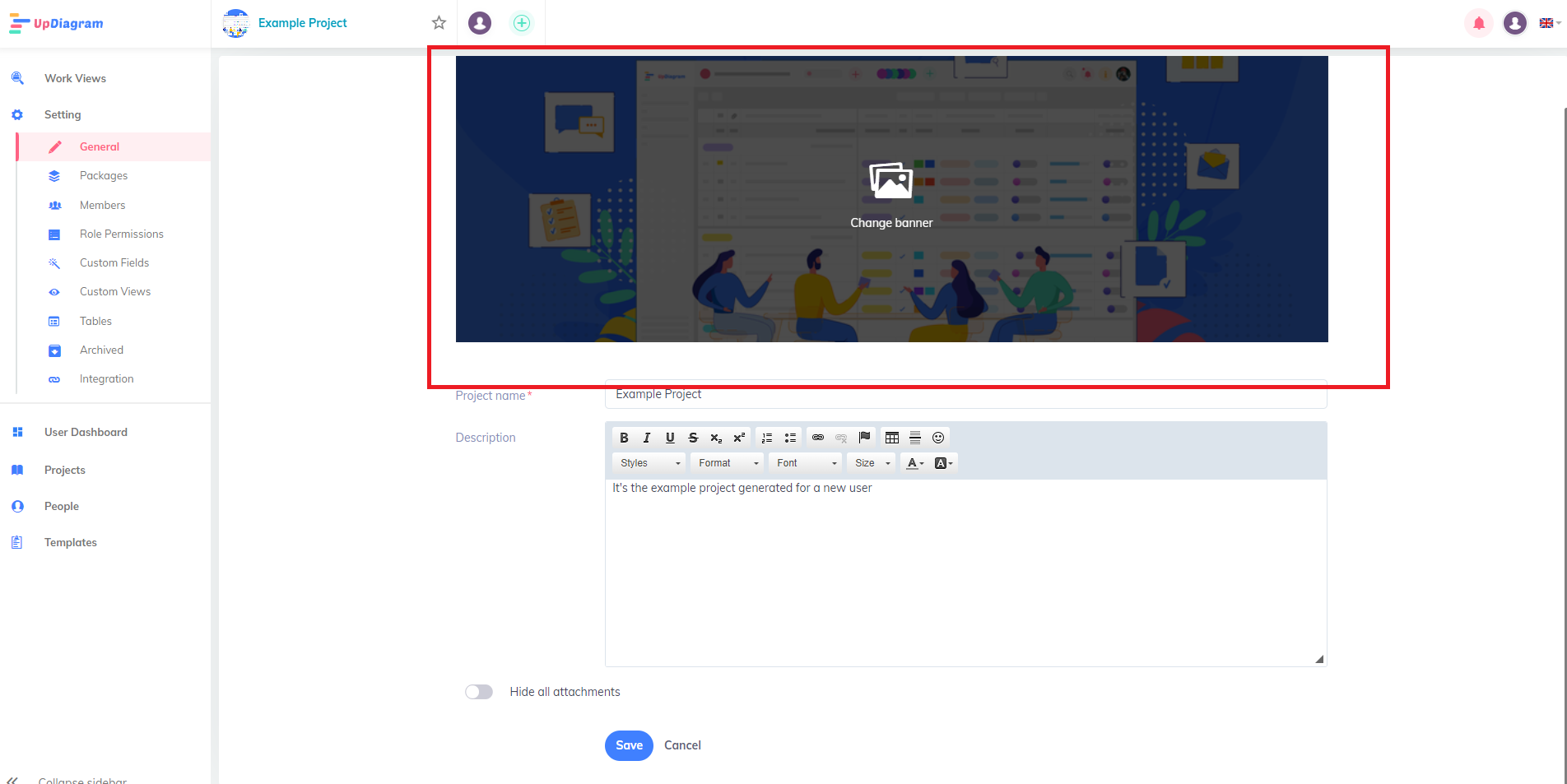The image size is (1567, 784).
Task: Open the background color picker
Action: point(944,463)
